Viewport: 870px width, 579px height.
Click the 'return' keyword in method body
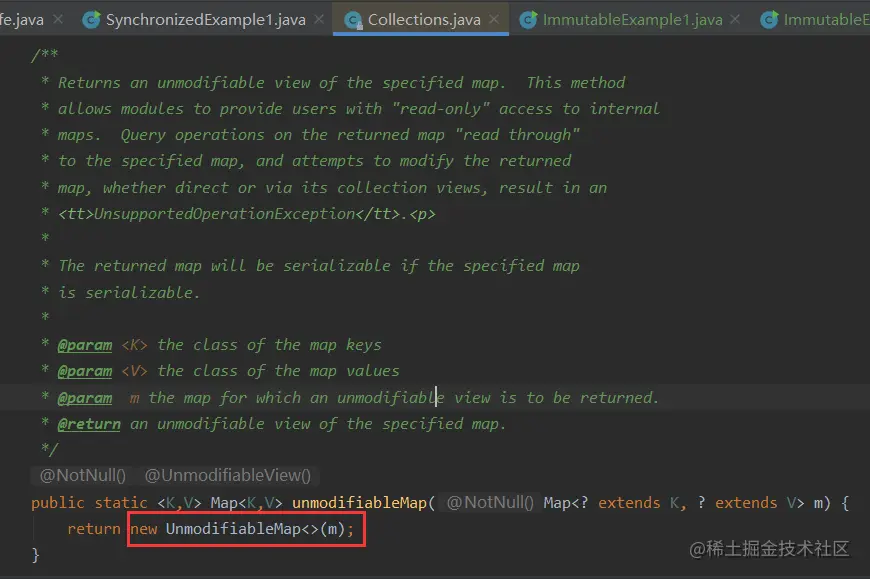pyautogui.click(x=94, y=529)
